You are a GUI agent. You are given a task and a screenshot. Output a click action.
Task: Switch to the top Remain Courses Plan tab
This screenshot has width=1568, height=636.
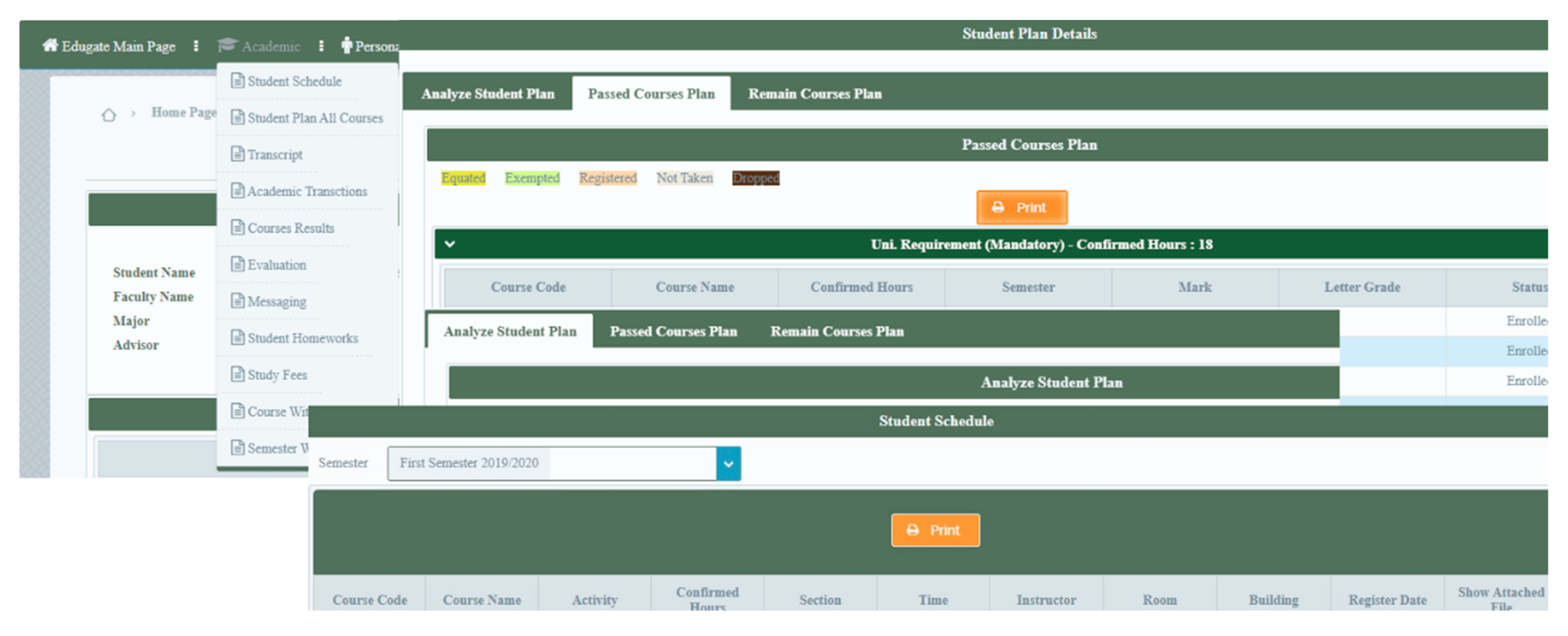point(814,94)
